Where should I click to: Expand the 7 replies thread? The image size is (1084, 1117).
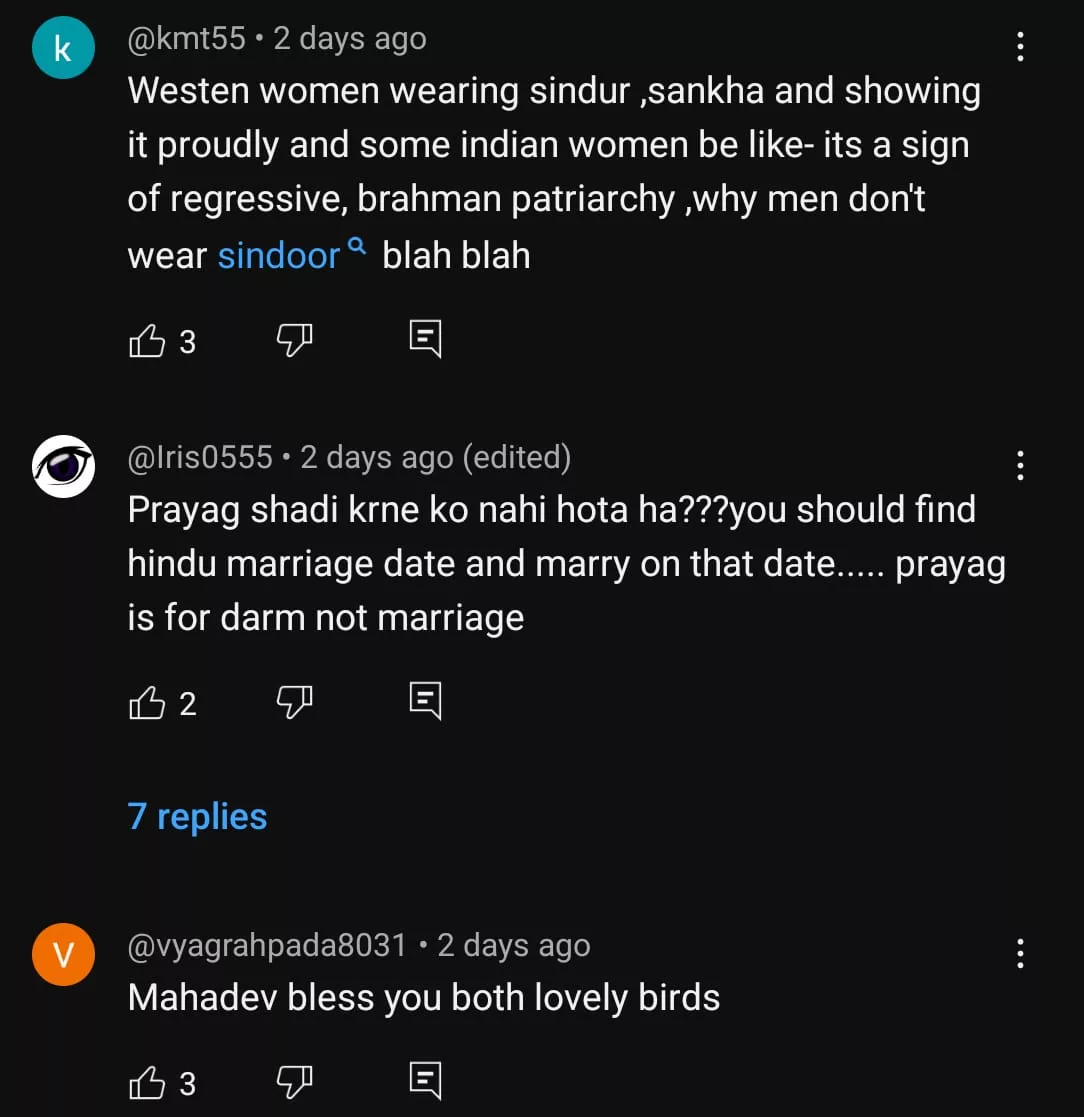197,817
